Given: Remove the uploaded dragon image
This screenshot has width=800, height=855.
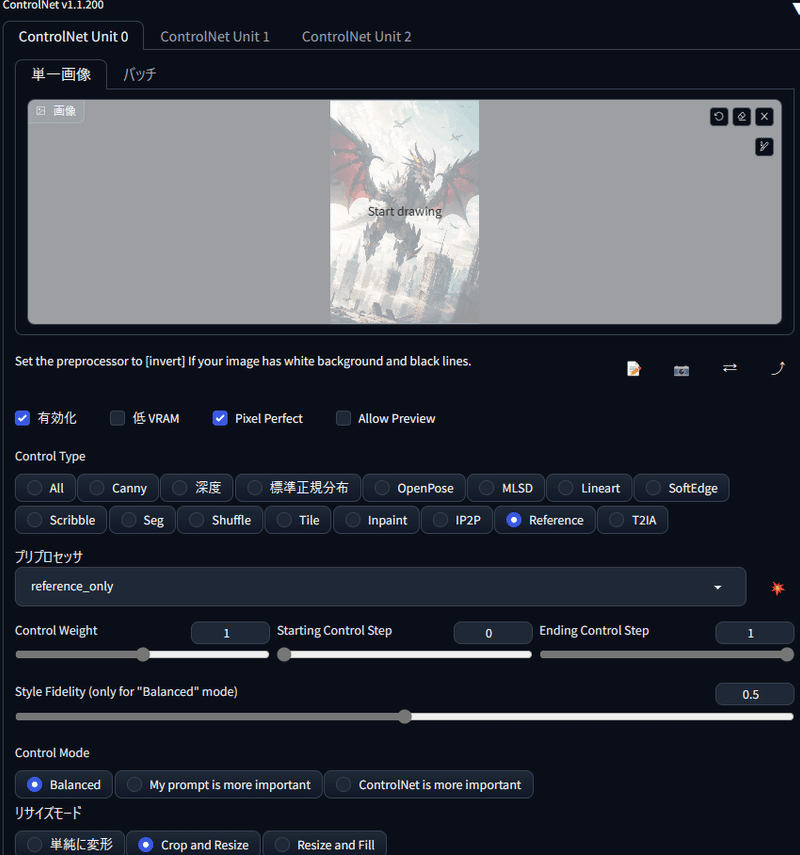Looking at the screenshot, I should [x=763, y=116].
